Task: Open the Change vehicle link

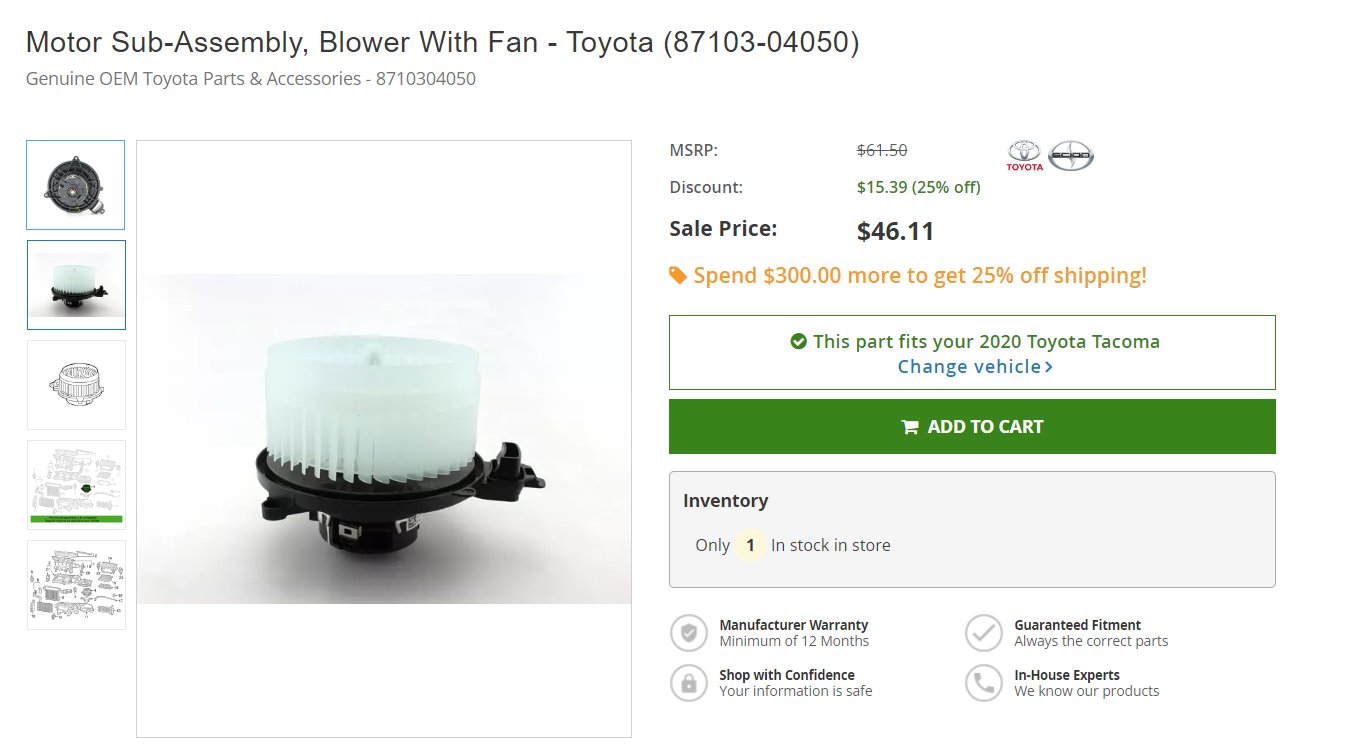Action: [975, 367]
